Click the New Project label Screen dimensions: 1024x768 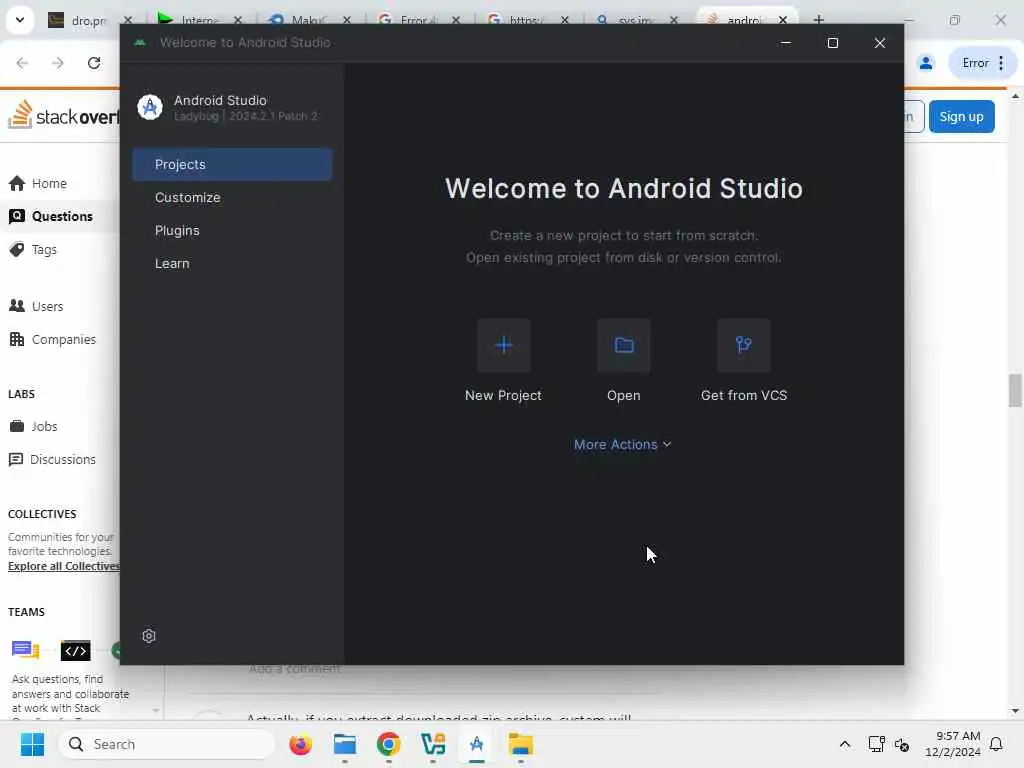(503, 395)
